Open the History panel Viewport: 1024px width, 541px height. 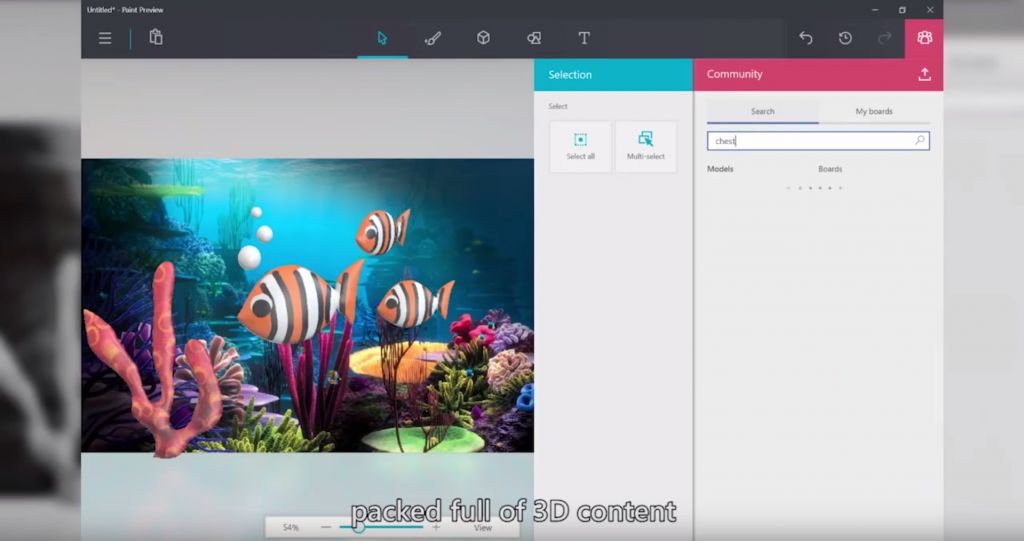(845, 38)
